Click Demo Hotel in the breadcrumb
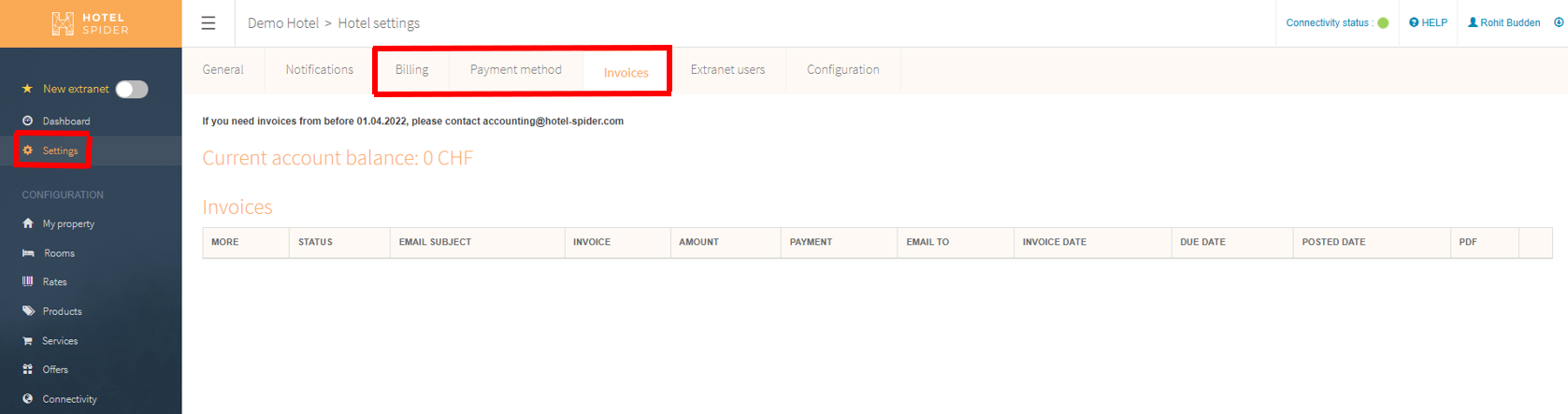The width and height of the screenshot is (1568, 414). click(x=283, y=23)
